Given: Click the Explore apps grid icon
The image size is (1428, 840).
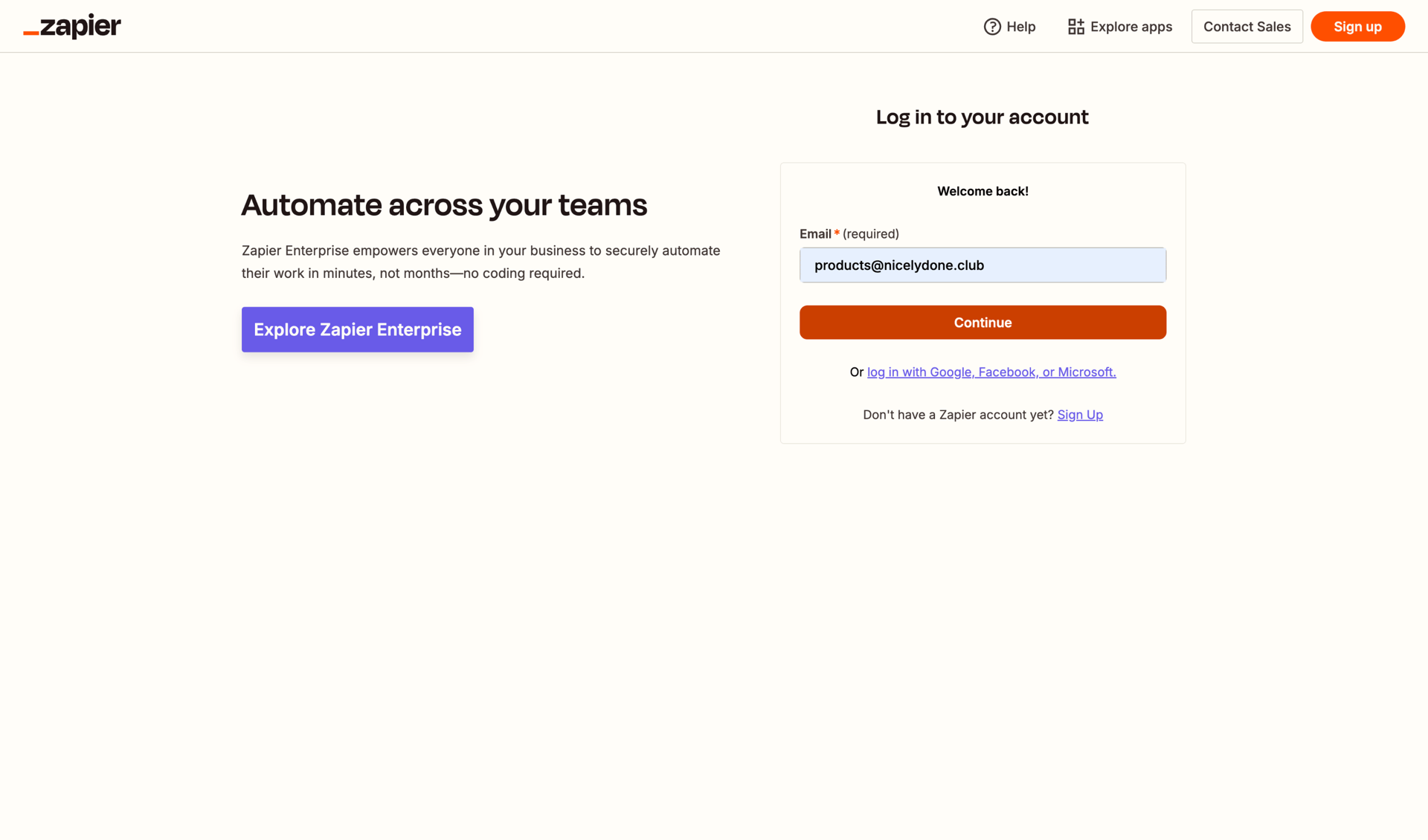Looking at the screenshot, I should pos(1075,26).
